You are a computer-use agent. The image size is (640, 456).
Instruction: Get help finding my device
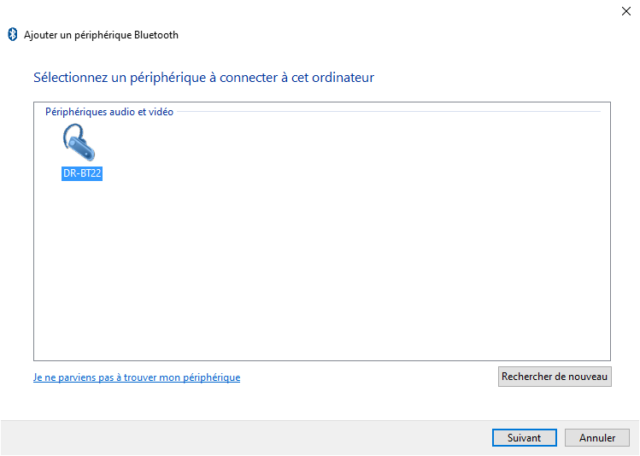[x=137, y=378]
